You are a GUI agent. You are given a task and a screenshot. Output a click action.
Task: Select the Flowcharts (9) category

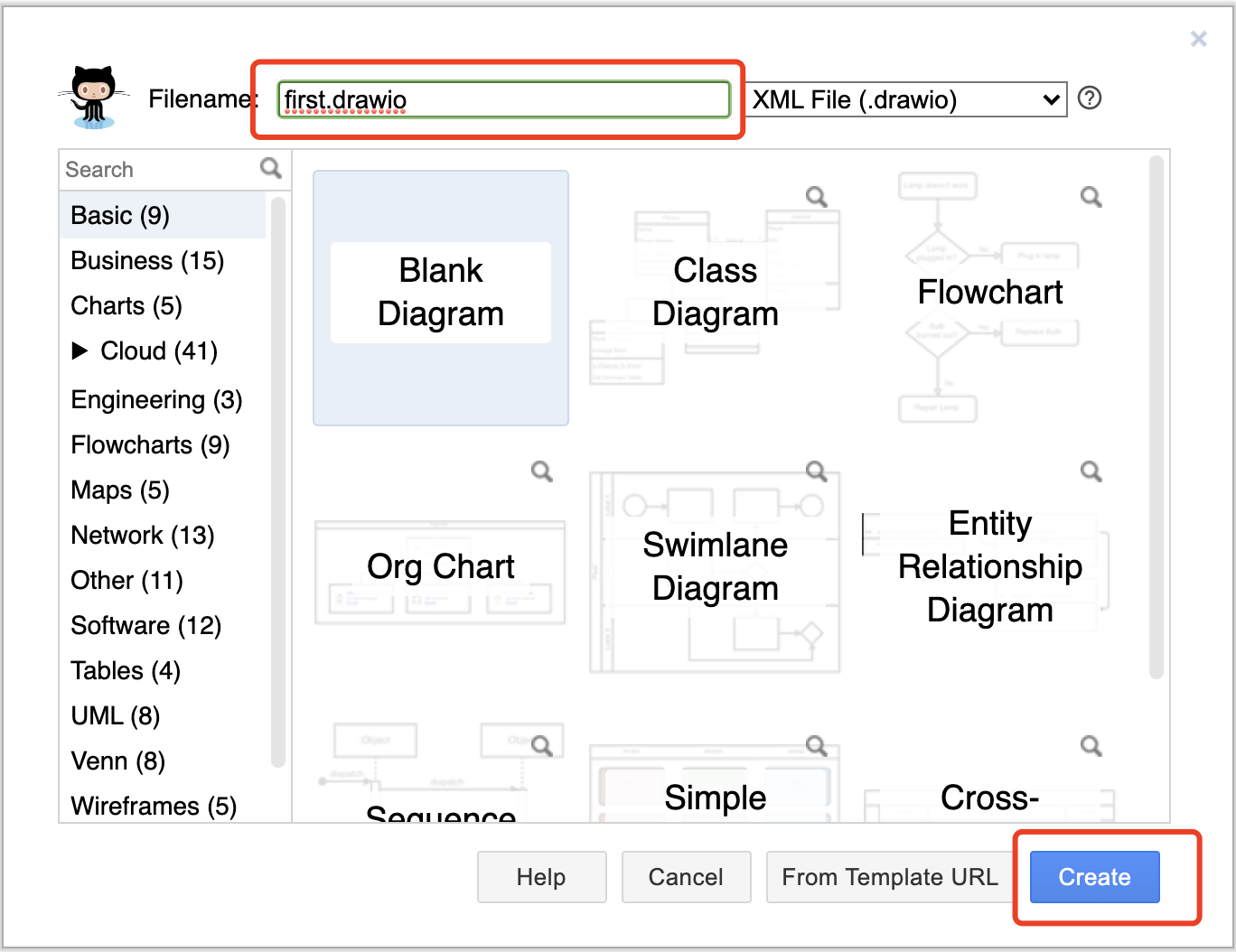[150, 445]
